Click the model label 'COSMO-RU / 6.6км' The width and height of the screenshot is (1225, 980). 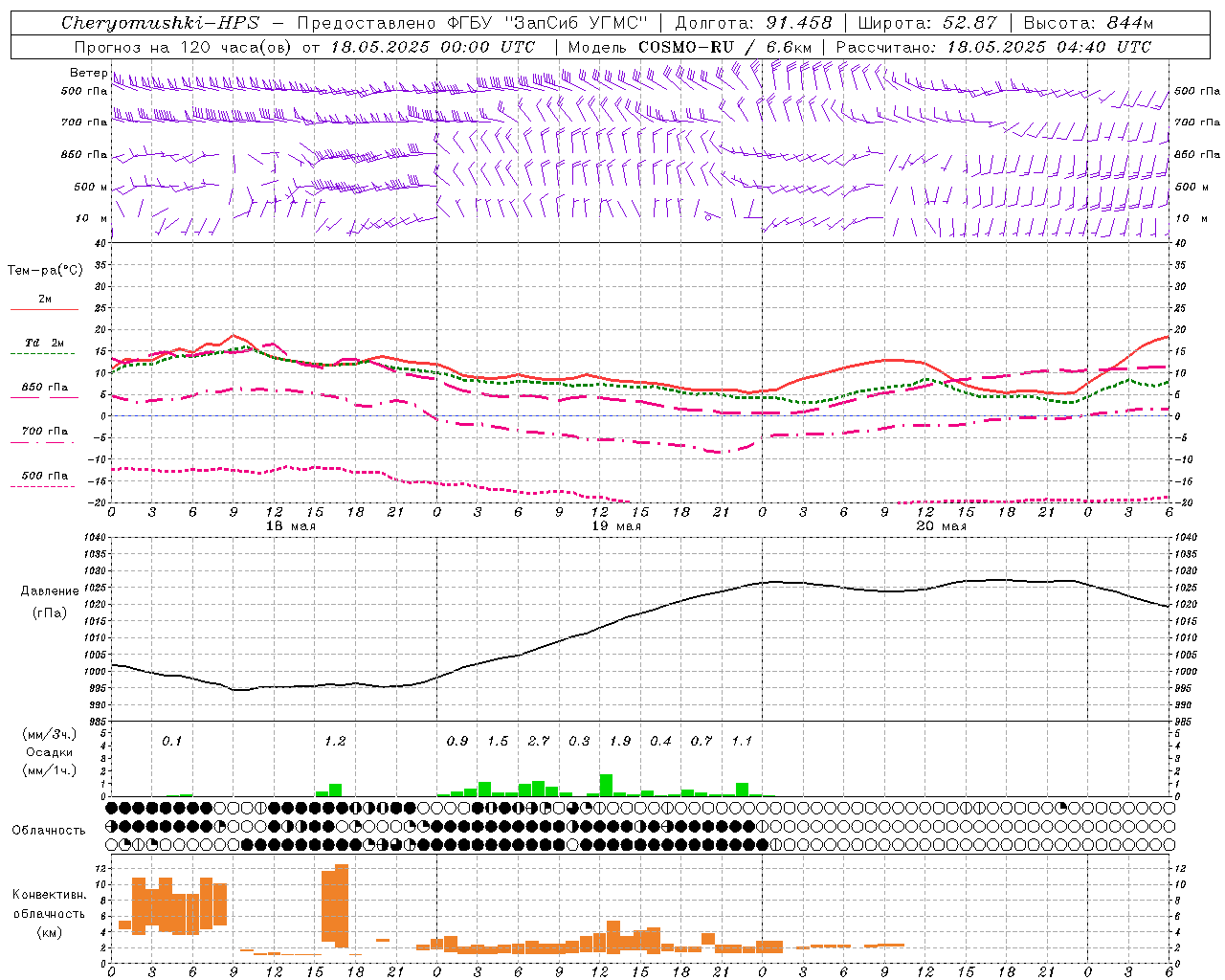tap(724, 47)
